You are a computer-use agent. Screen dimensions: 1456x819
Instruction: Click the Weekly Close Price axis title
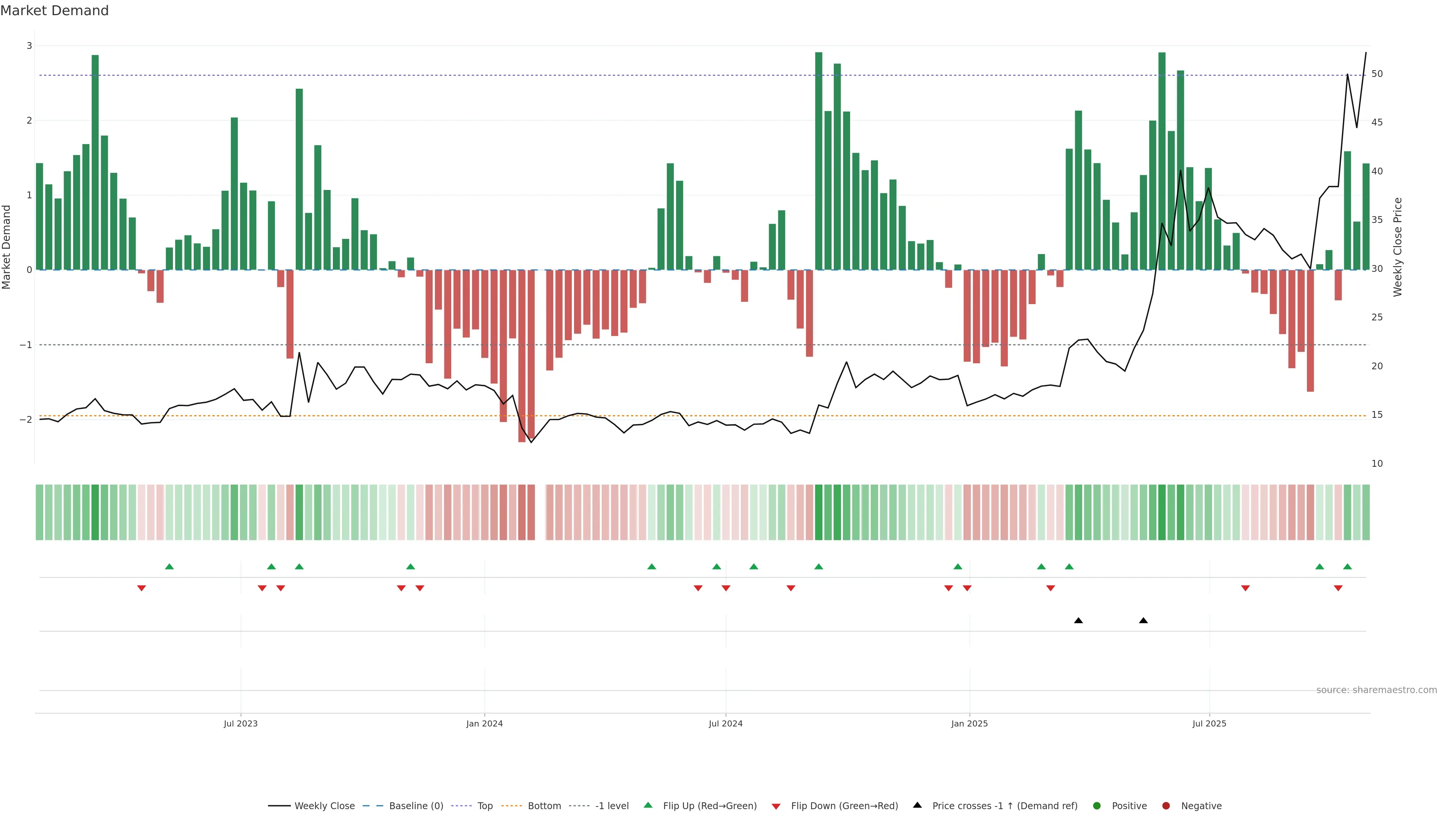[x=1398, y=247]
